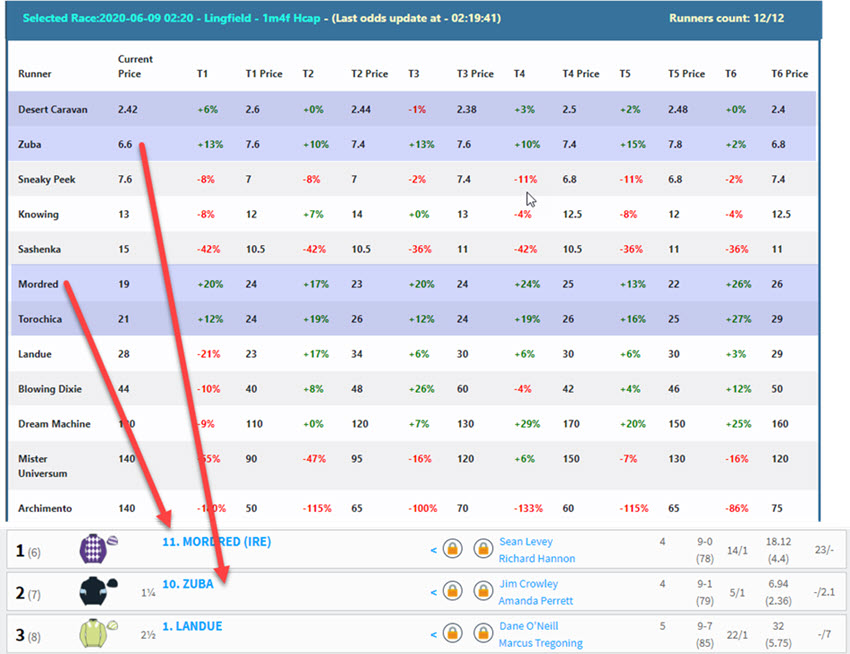Click the square padlock icon in Landue's row
850x654 pixels.
point(453,634)
